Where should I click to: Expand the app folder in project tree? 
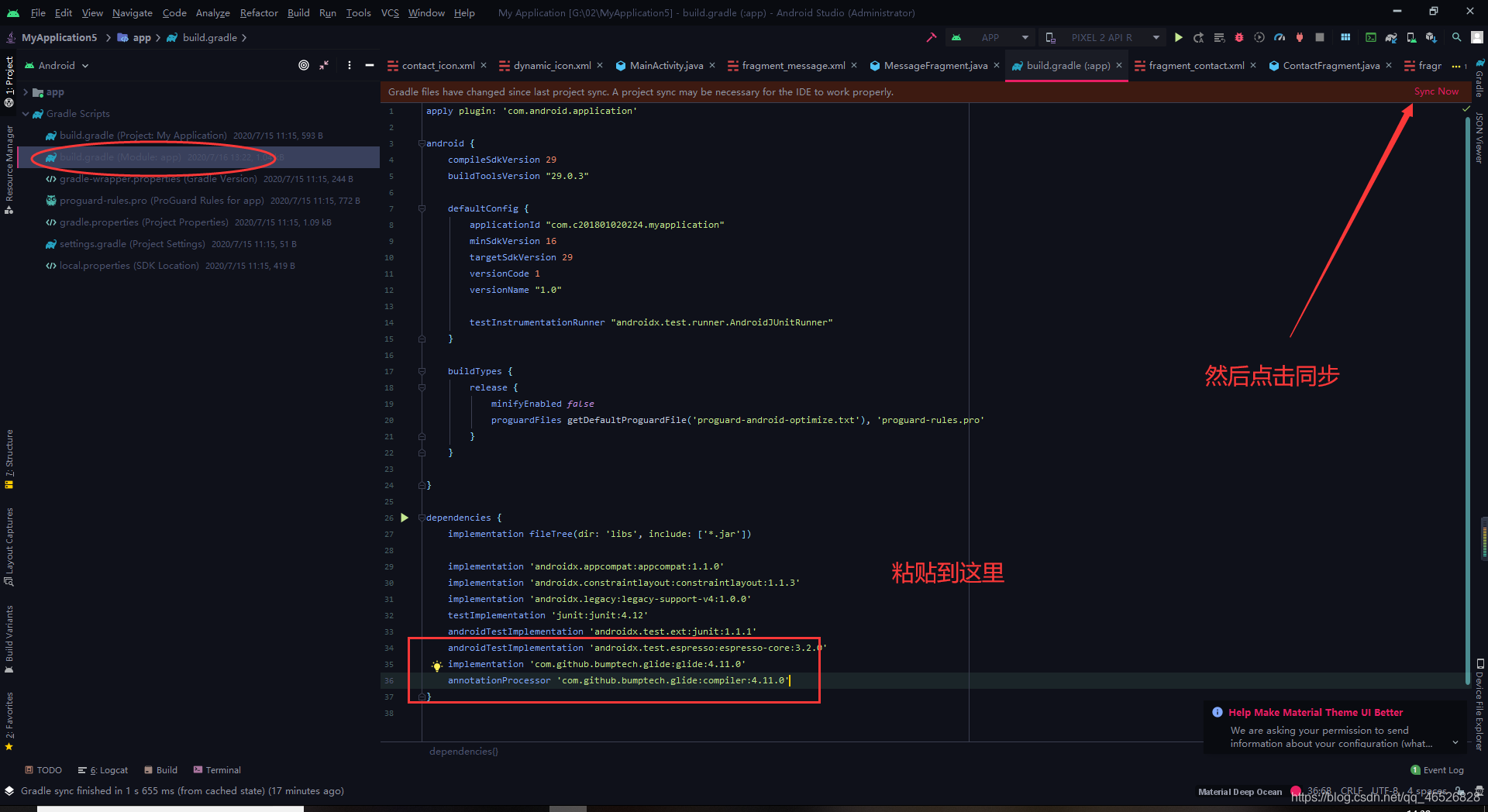pos(26,92)
